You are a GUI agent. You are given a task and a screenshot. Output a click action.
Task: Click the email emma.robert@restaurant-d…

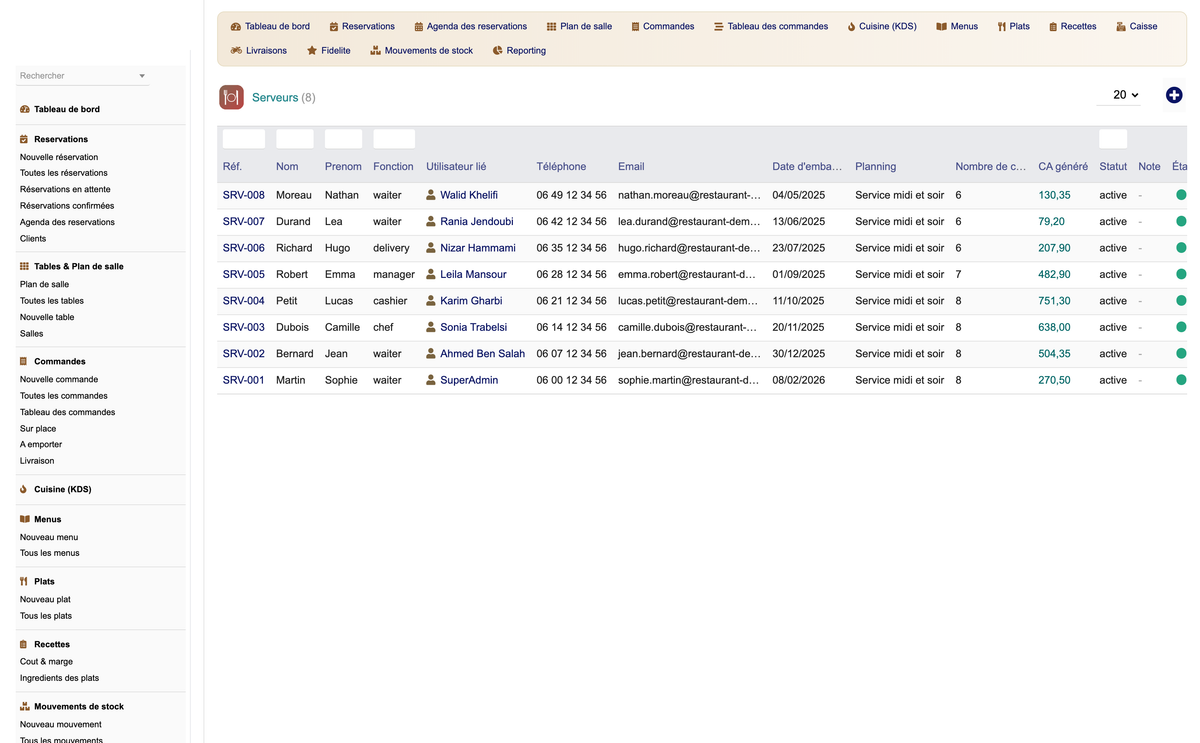click(689, 274)
